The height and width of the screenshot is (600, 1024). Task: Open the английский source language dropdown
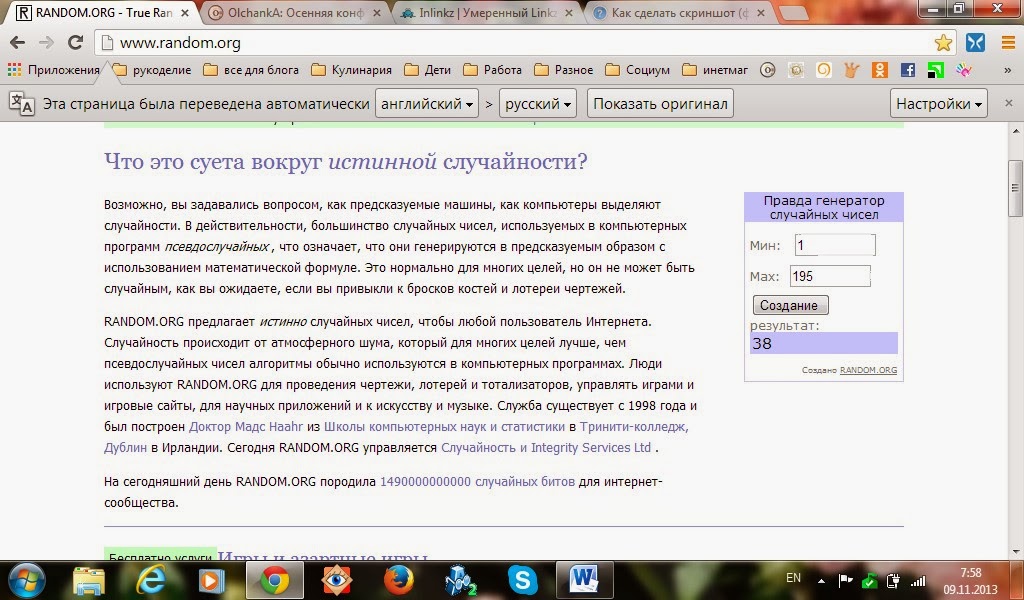427,104
